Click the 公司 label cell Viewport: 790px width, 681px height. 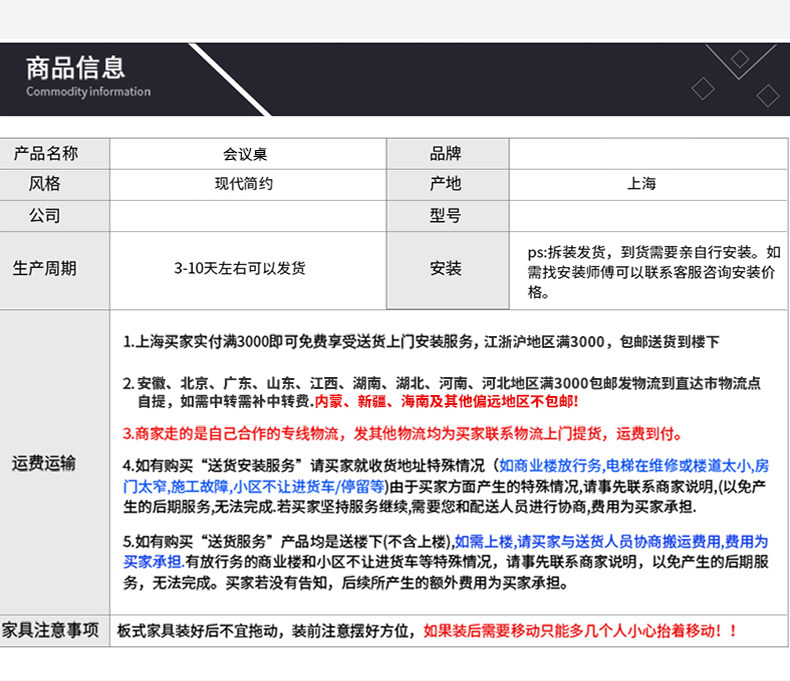point(54,216)
